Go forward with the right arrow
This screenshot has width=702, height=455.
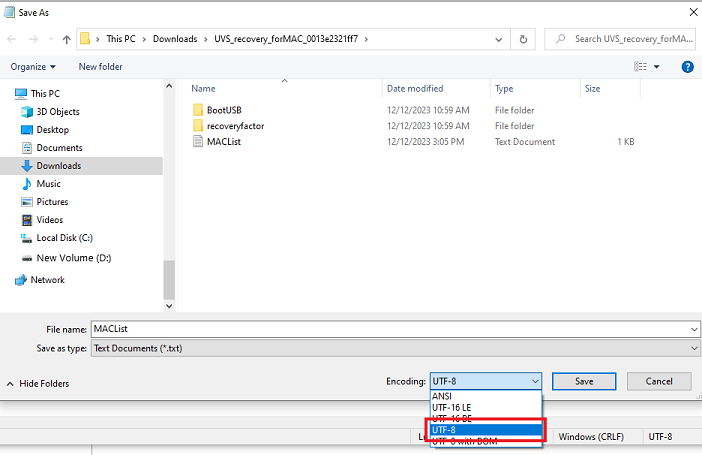33,39
